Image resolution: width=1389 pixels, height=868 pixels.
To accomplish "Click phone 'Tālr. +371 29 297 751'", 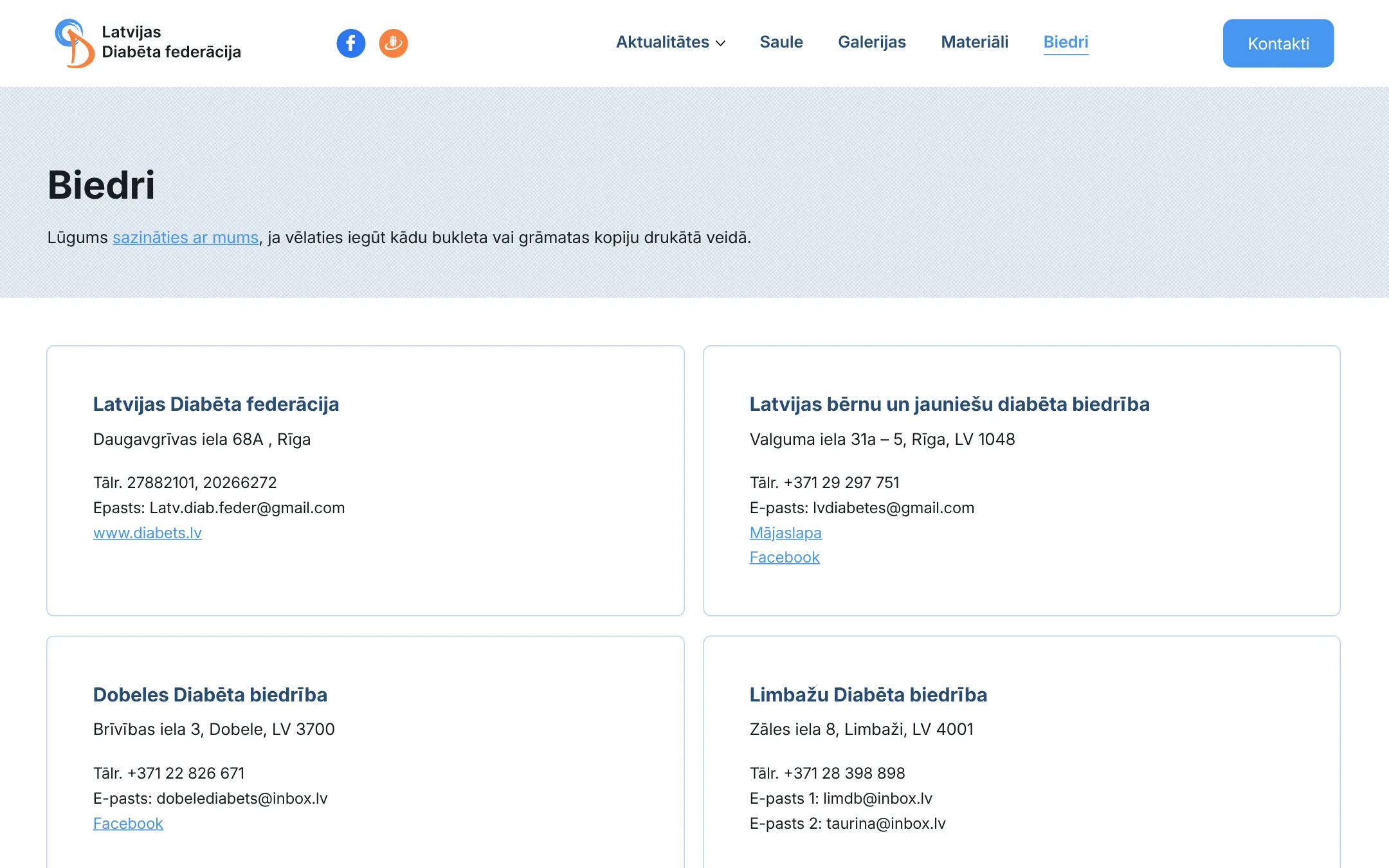I will click(824, 483).
